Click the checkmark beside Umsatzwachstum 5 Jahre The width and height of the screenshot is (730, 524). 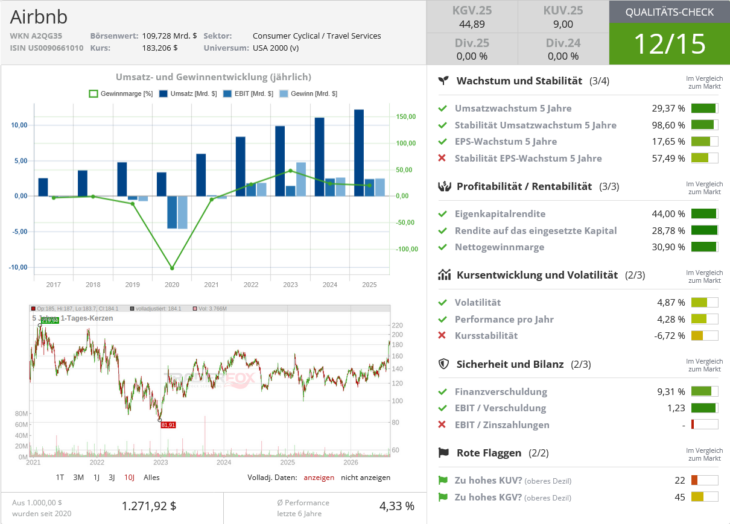pos(442,108)
